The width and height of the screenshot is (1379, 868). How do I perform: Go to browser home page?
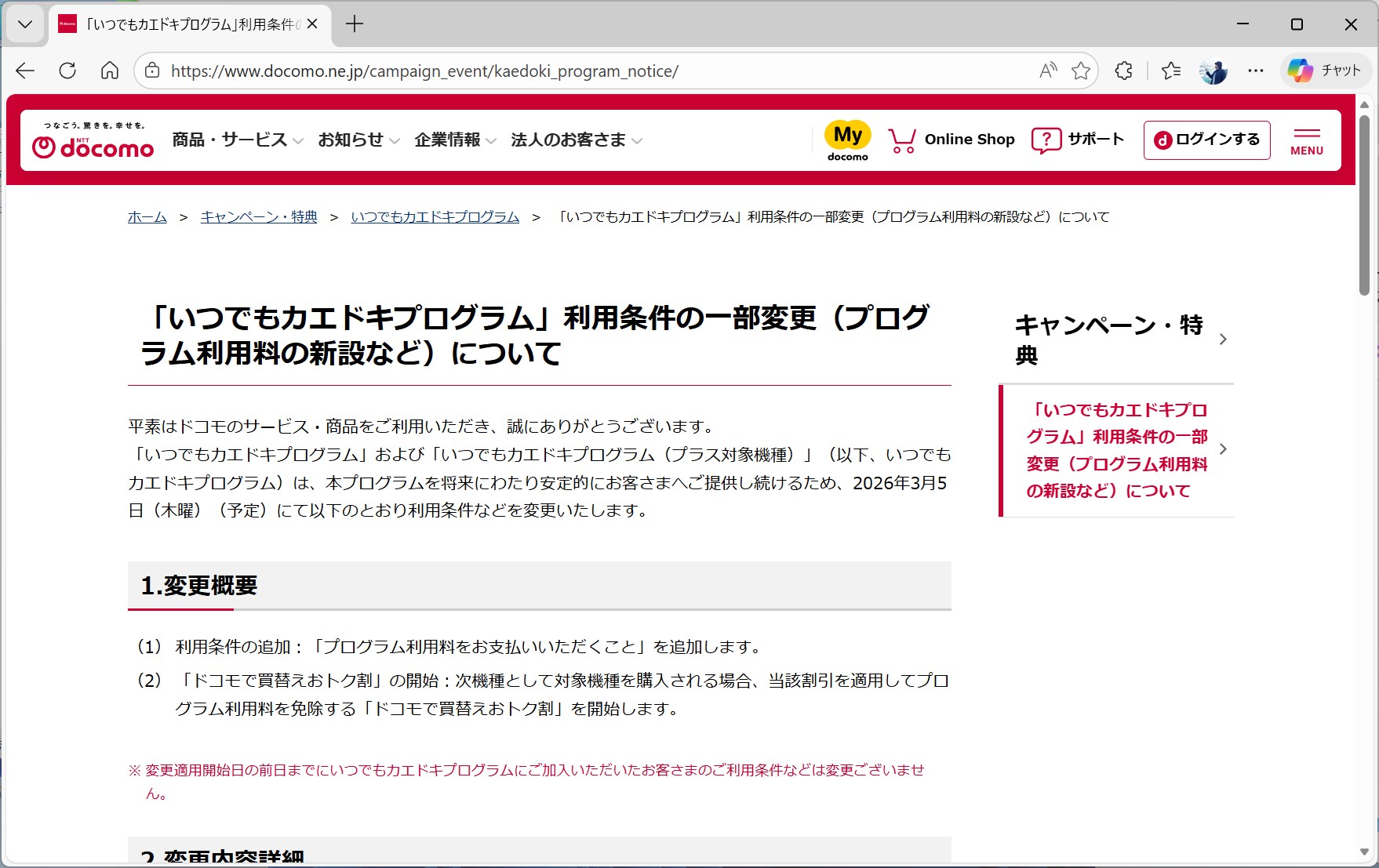[109, 71]
